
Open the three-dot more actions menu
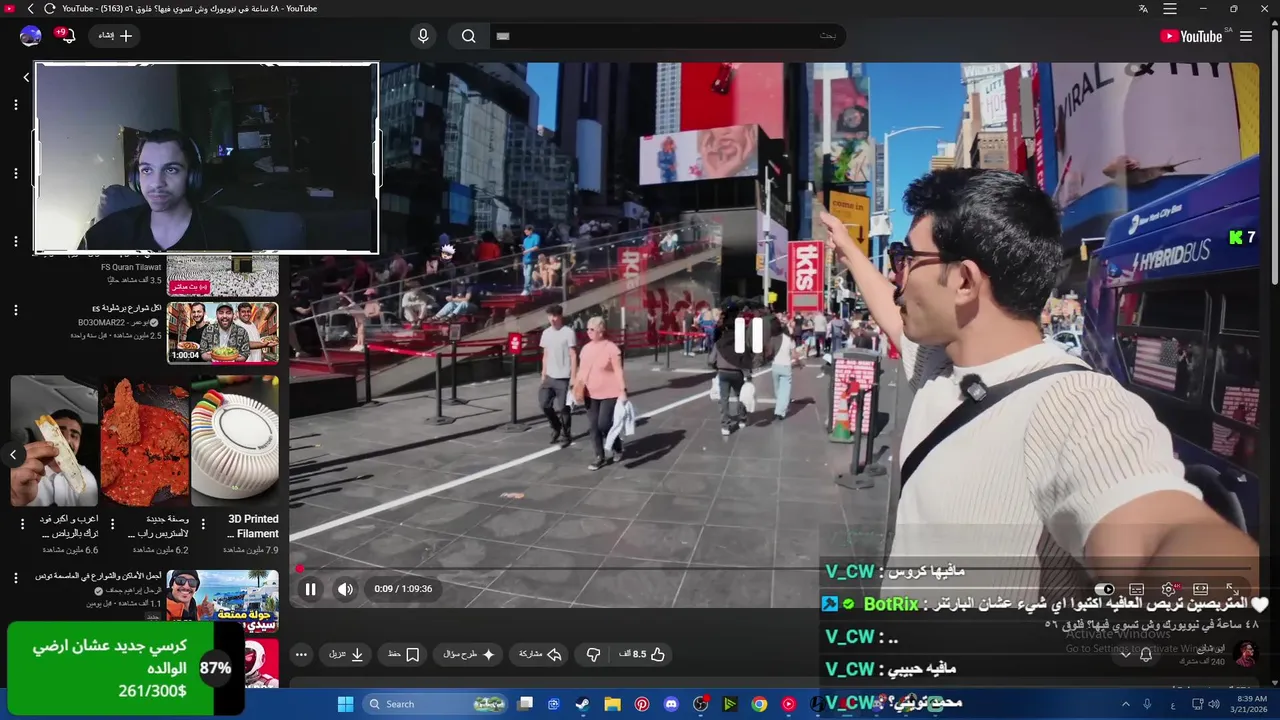pyautogui.click(x=301, y=655)
